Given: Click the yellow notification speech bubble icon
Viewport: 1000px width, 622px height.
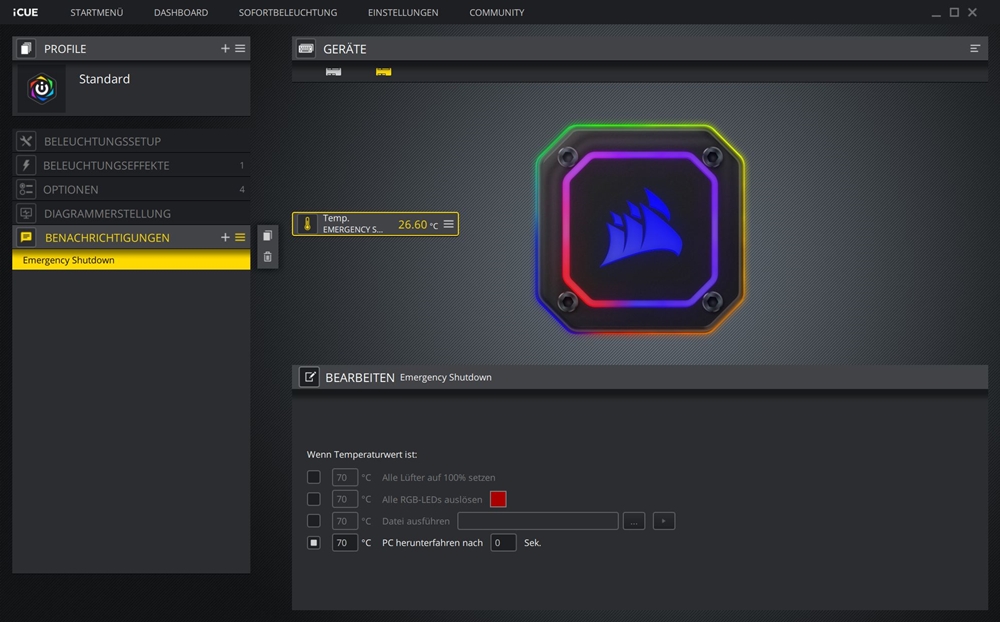Looking at the screenshot, I should pyautogui.click(x=26, y=237).
